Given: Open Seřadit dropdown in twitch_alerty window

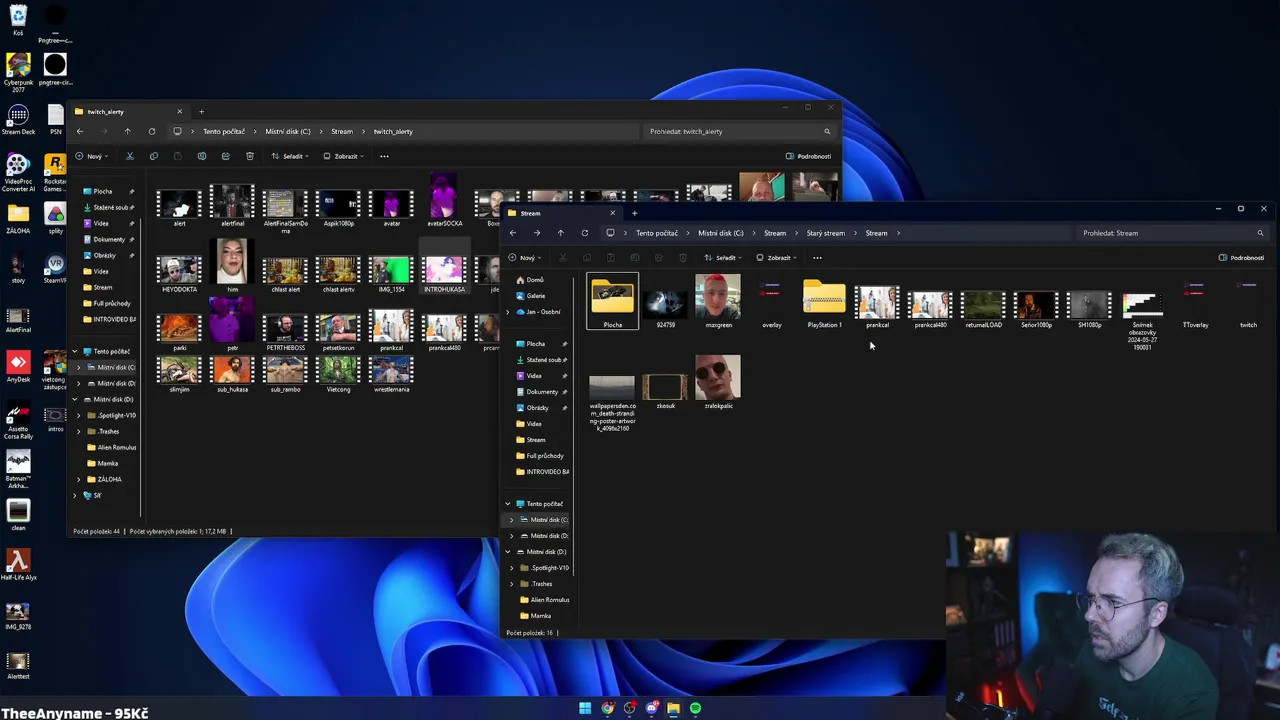Looking at the screenshot, I should 292,156.
